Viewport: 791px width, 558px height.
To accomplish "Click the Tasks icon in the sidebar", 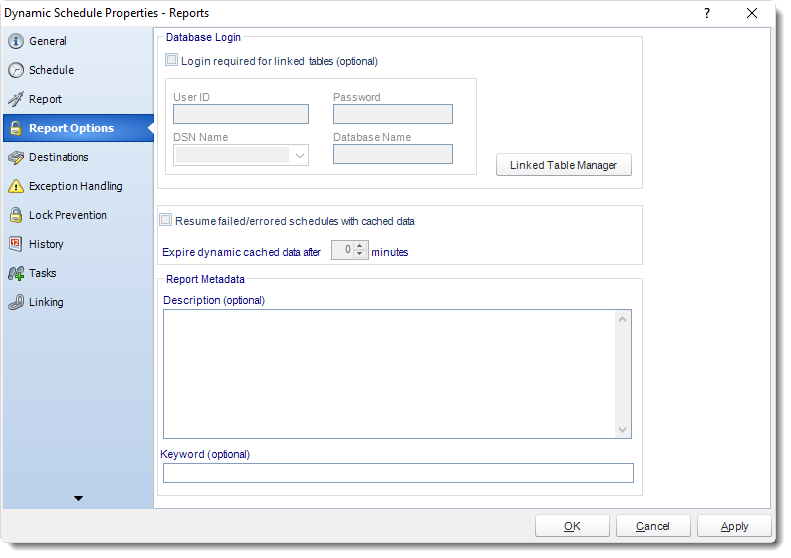I will coord(16,273).
